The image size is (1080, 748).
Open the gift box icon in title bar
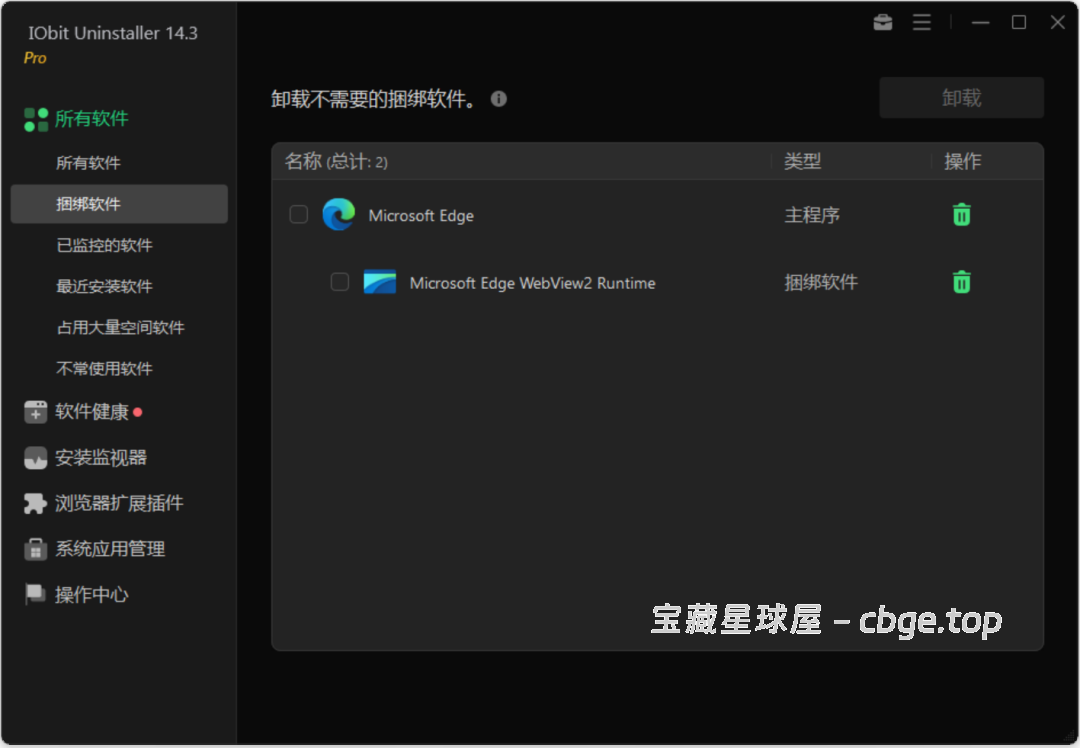(x=882, y=22)
